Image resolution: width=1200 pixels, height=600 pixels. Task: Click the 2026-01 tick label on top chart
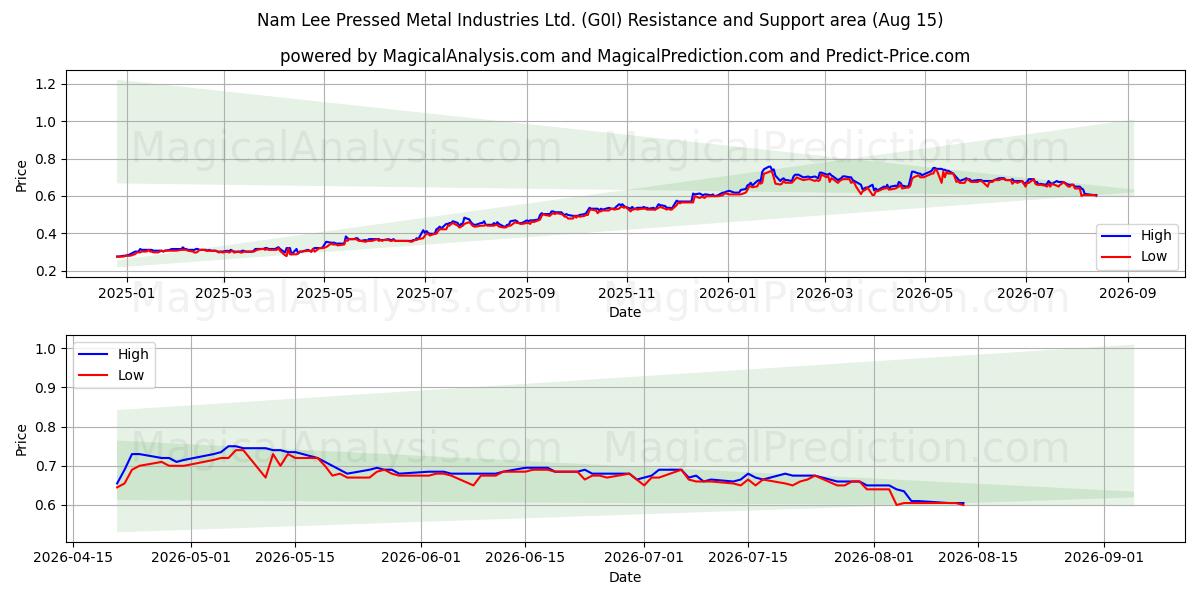click(x=727, y=294)
